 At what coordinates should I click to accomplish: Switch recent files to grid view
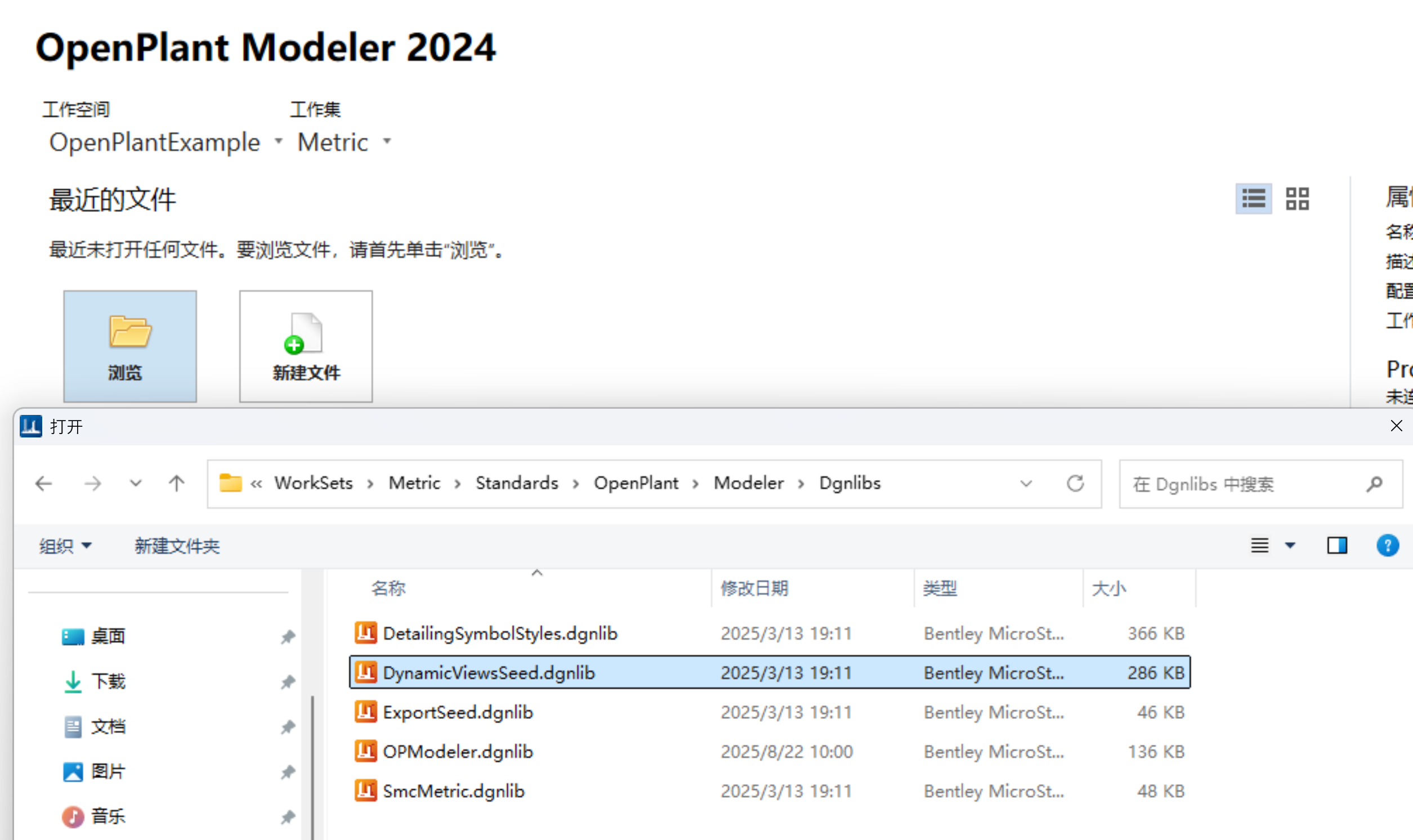tap(1297, 199)
